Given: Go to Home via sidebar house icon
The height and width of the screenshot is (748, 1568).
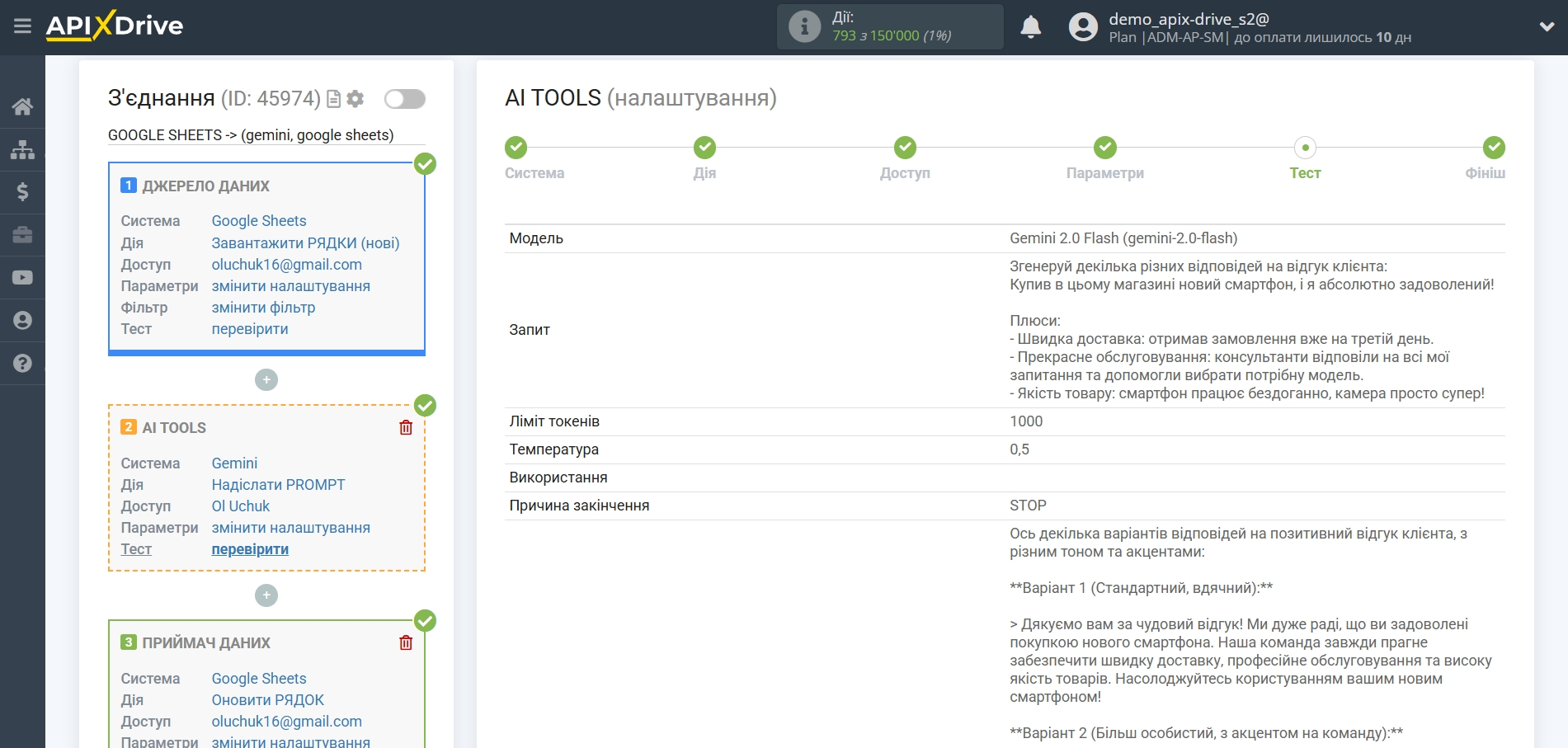Looking at the screenshot, I should [x=22, y=106].
